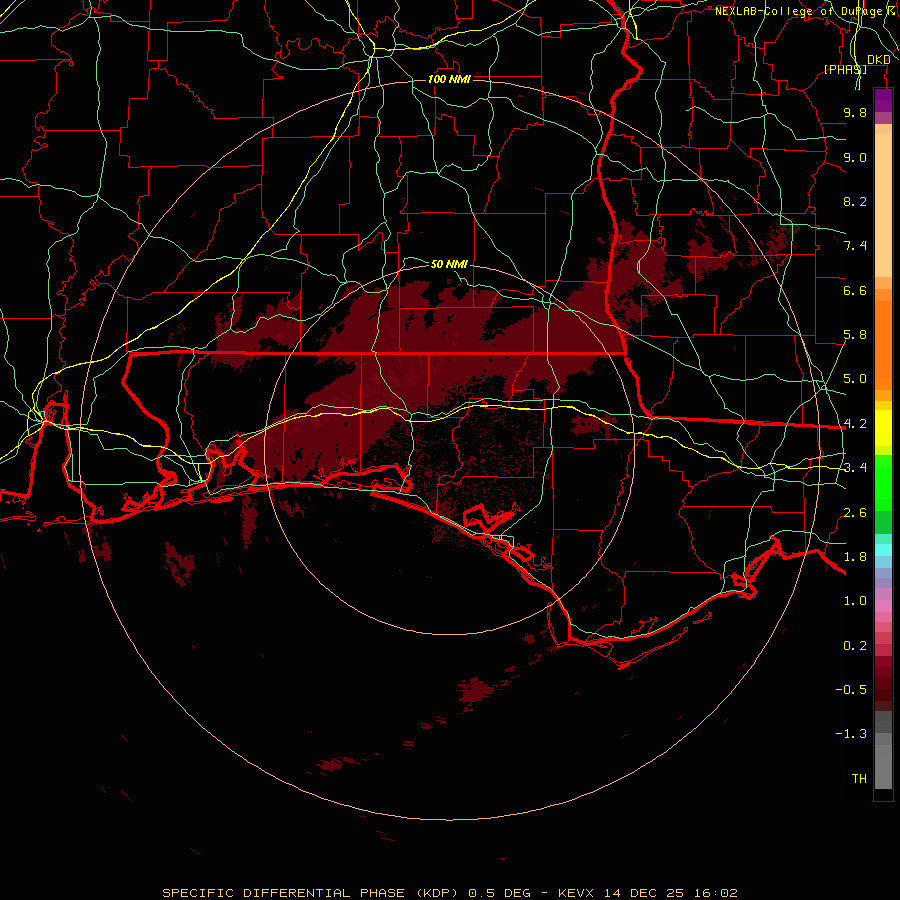900x900 pixels.
Task: Click the cyan segment of the color bar
Action: 883,549
